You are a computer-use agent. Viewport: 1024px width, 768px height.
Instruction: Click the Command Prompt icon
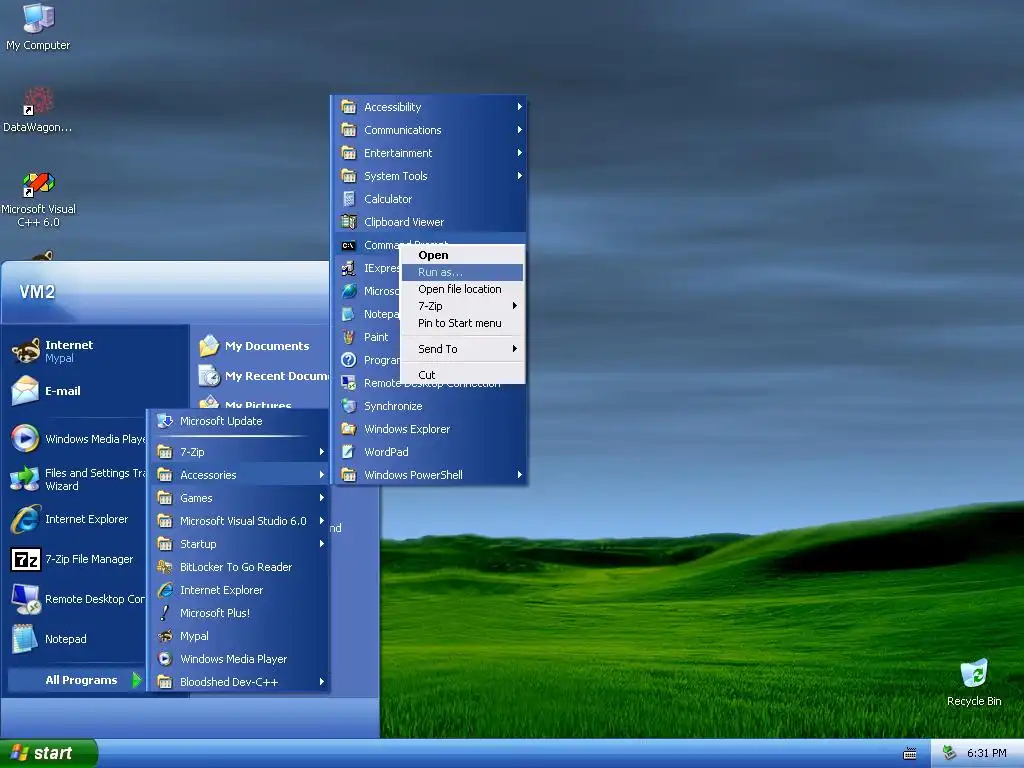click(x=349, y=246)
